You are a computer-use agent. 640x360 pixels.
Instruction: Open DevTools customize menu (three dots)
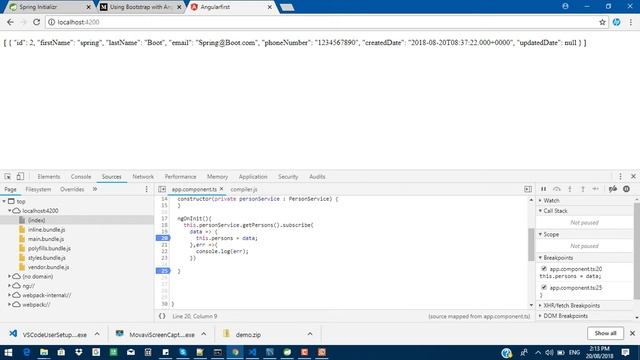click(620, 176)
